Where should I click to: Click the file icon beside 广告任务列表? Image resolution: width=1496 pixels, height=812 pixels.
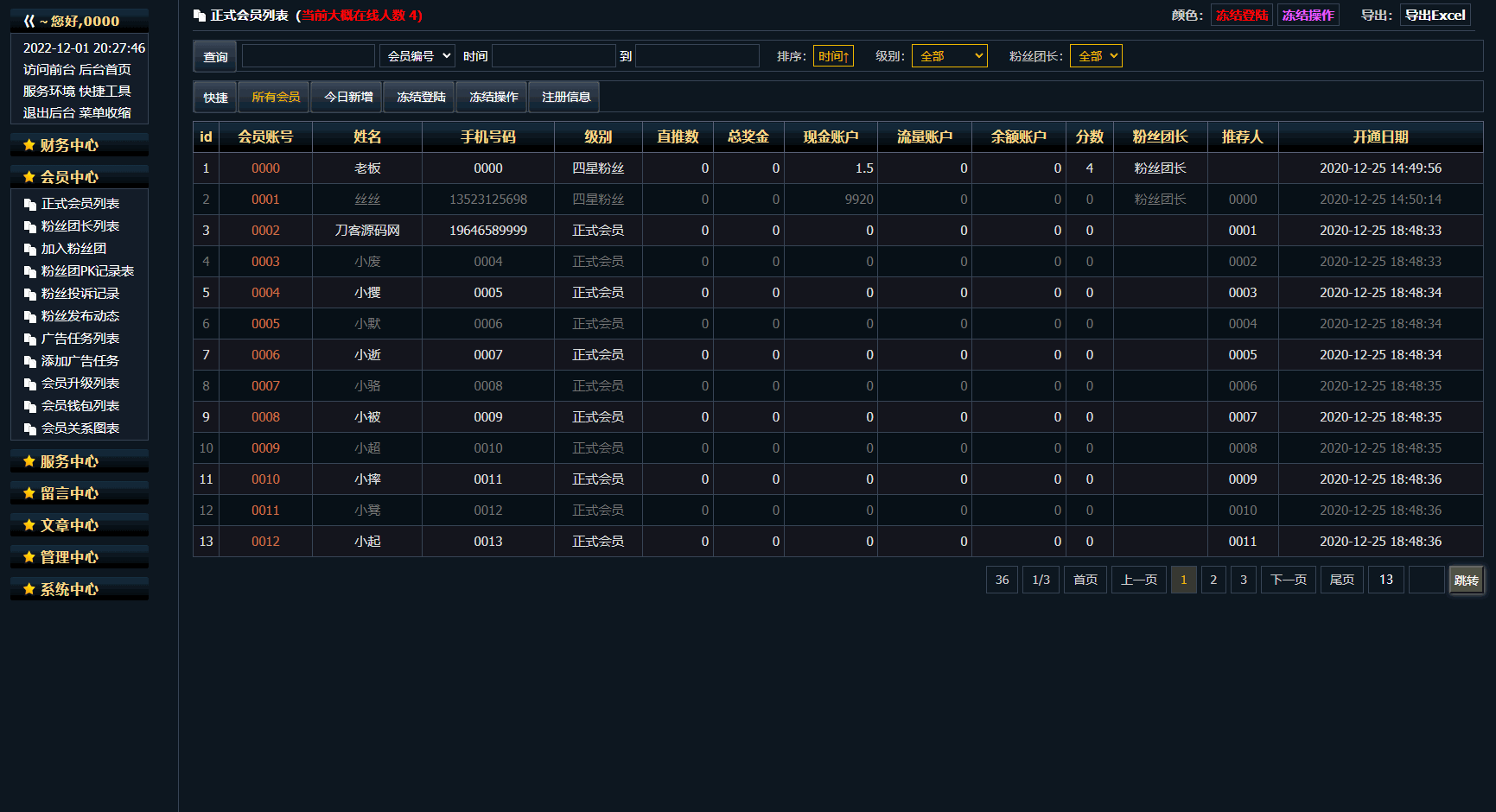point(30,339)
